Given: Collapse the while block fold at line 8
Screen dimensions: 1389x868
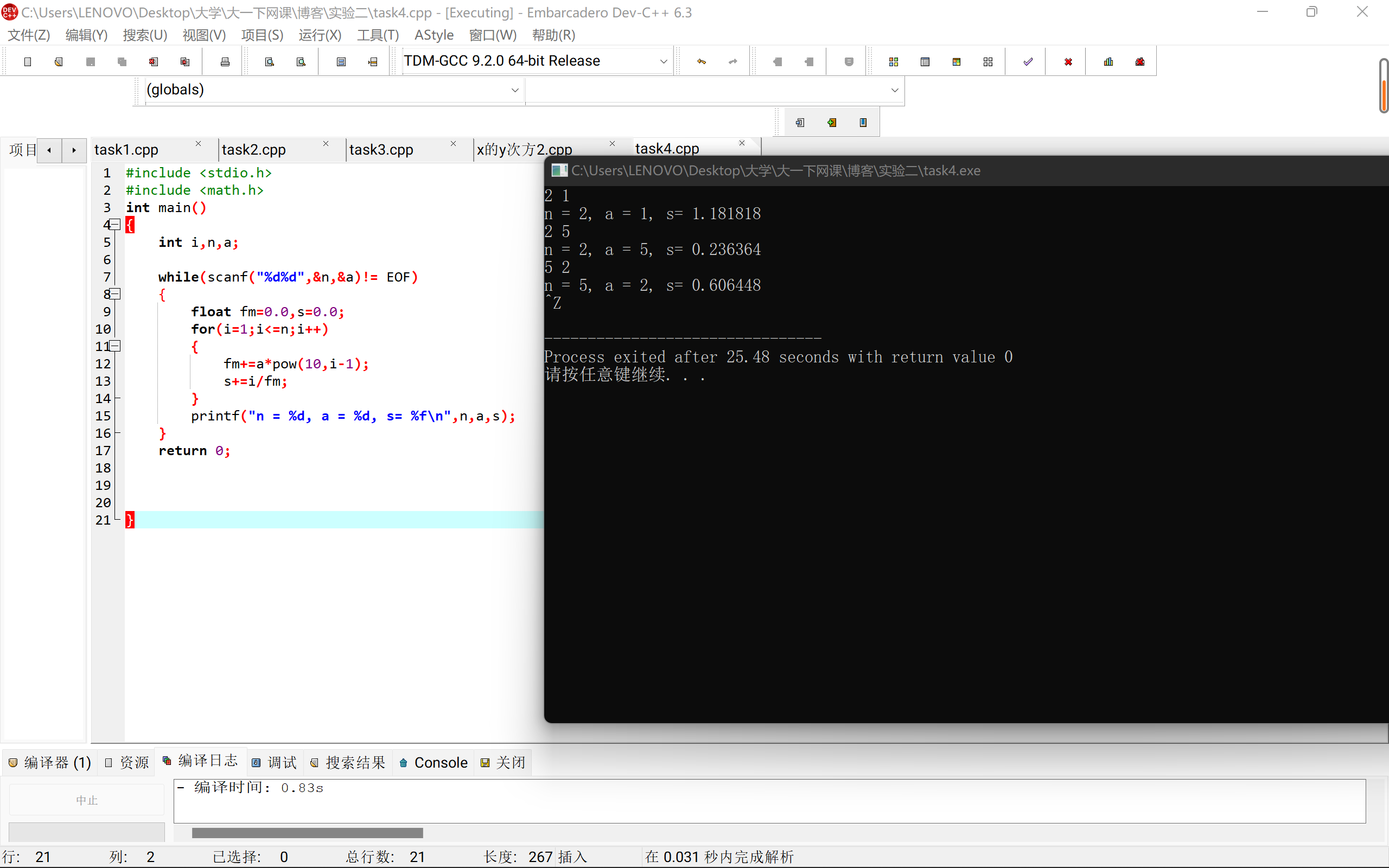Looking at the screenshot, I should click(115, 294).
